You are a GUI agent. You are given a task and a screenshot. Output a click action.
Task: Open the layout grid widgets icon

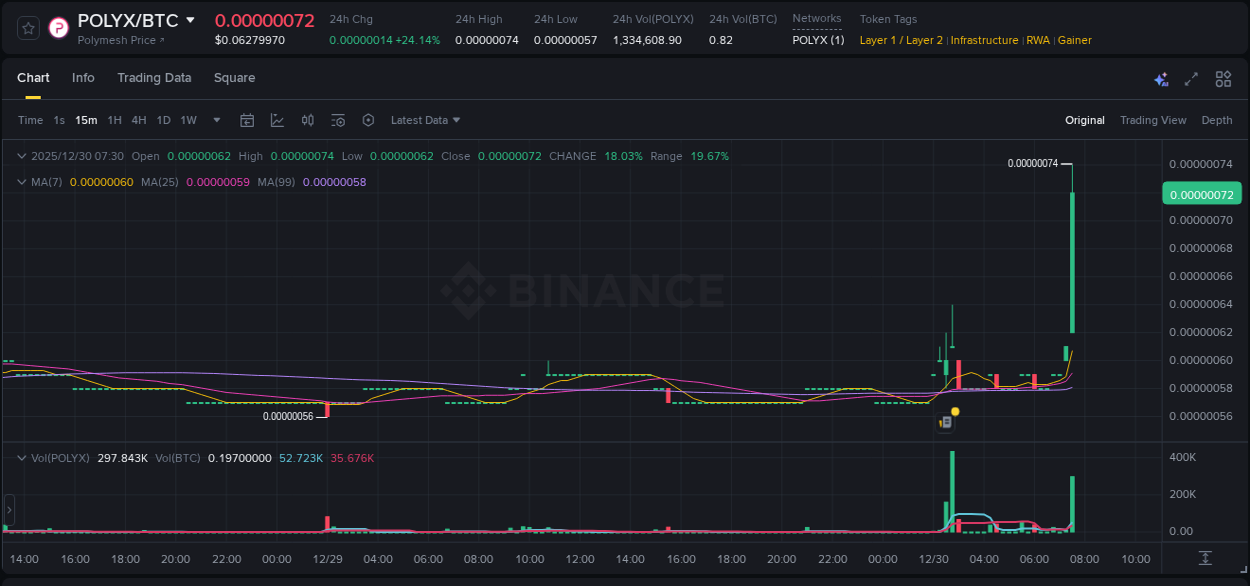pyautogui.click(x=1223, y=79)
